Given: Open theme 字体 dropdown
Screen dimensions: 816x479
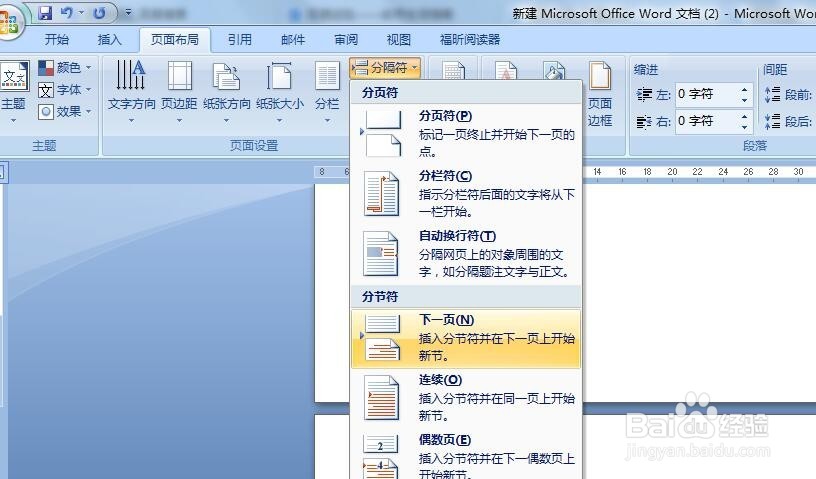Looking at the screenshot, I should click(65, 90).
